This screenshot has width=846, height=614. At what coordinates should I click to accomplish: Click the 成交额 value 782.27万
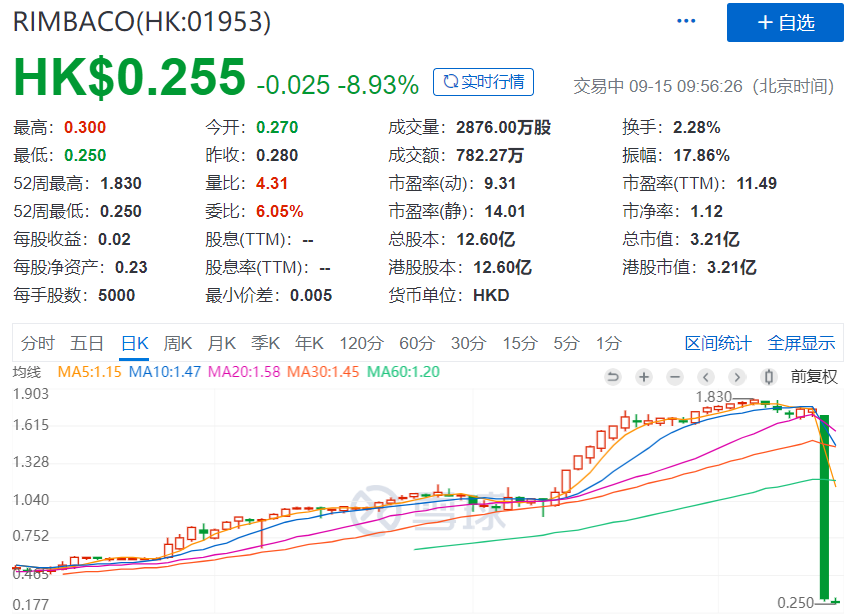(x=490, y=155)
